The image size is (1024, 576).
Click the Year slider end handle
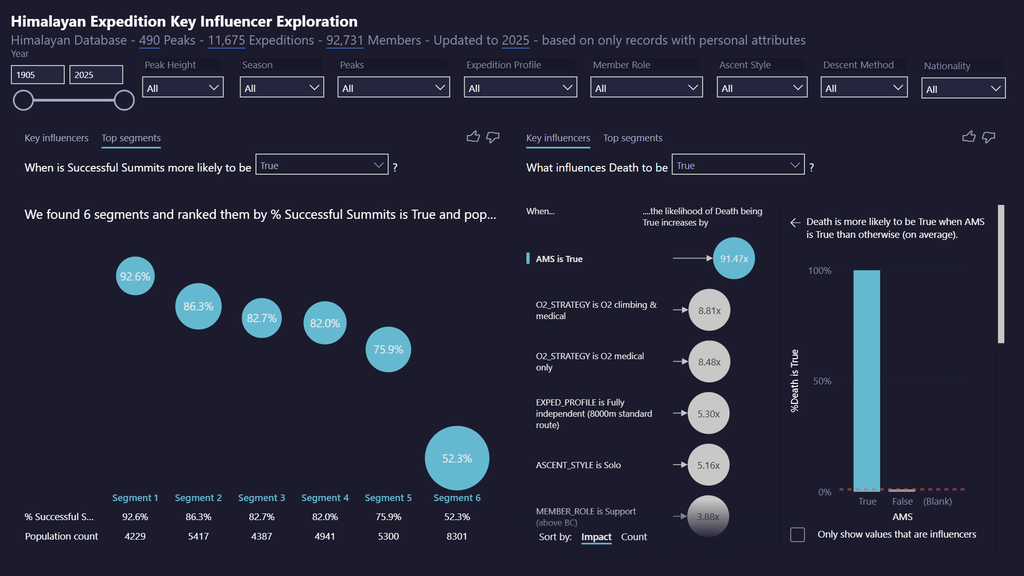click(124, 100)
